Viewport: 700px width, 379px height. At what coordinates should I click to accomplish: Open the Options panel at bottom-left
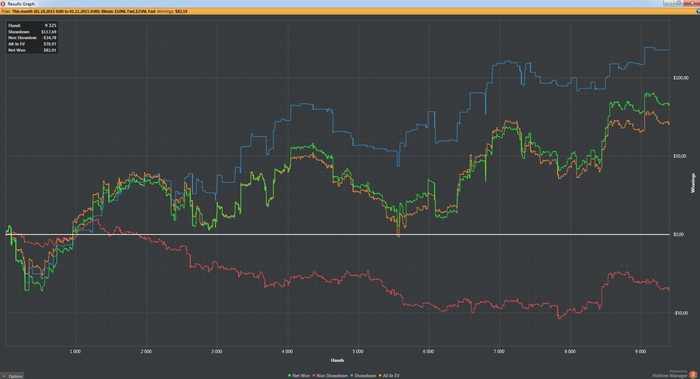(12, 376)
